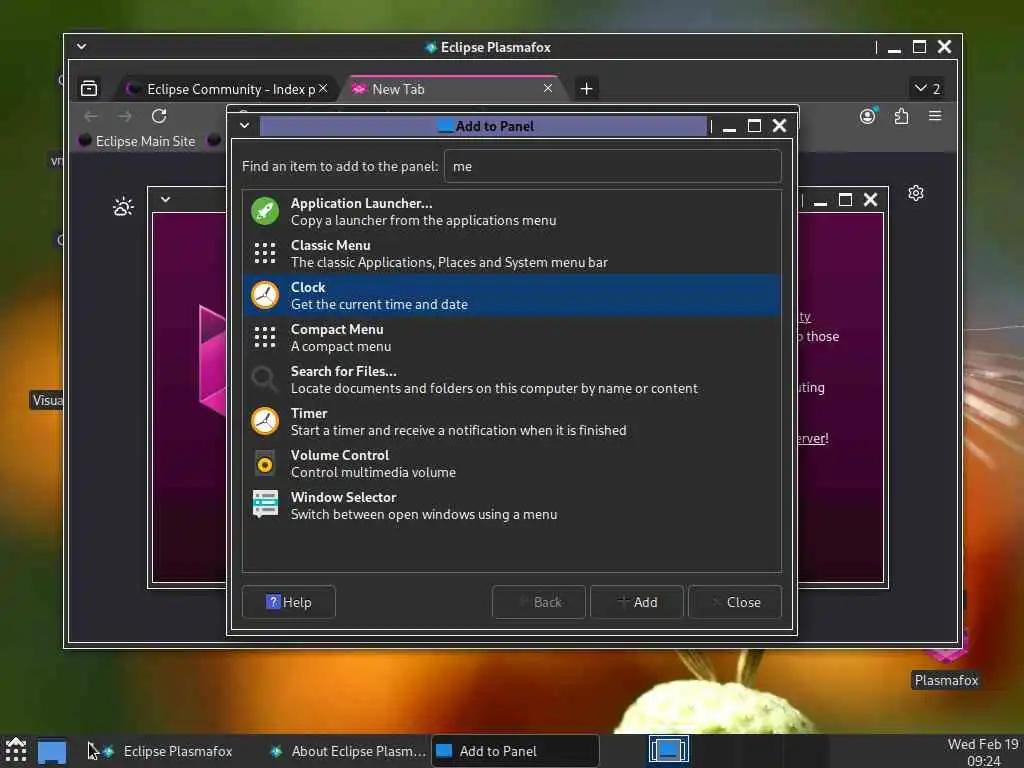Go back in Plasmafox browser

coord(91,116)
